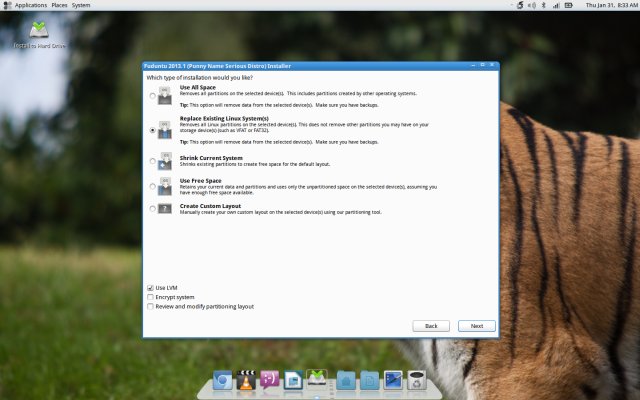
Task: Open the home folder icon in dock
Action: pos(345,380)
